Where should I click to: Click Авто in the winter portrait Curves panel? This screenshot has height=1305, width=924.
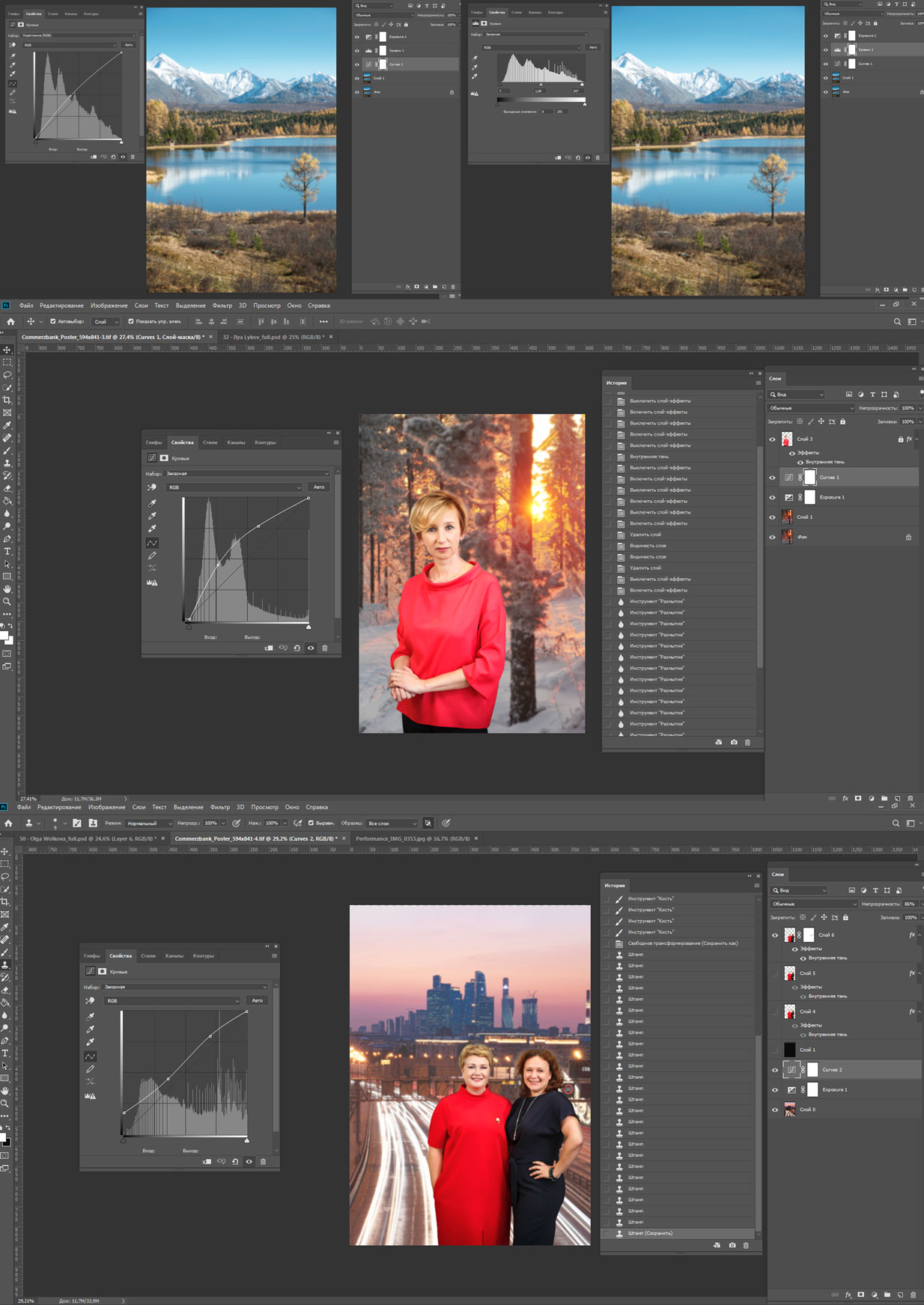coord(319,487)
